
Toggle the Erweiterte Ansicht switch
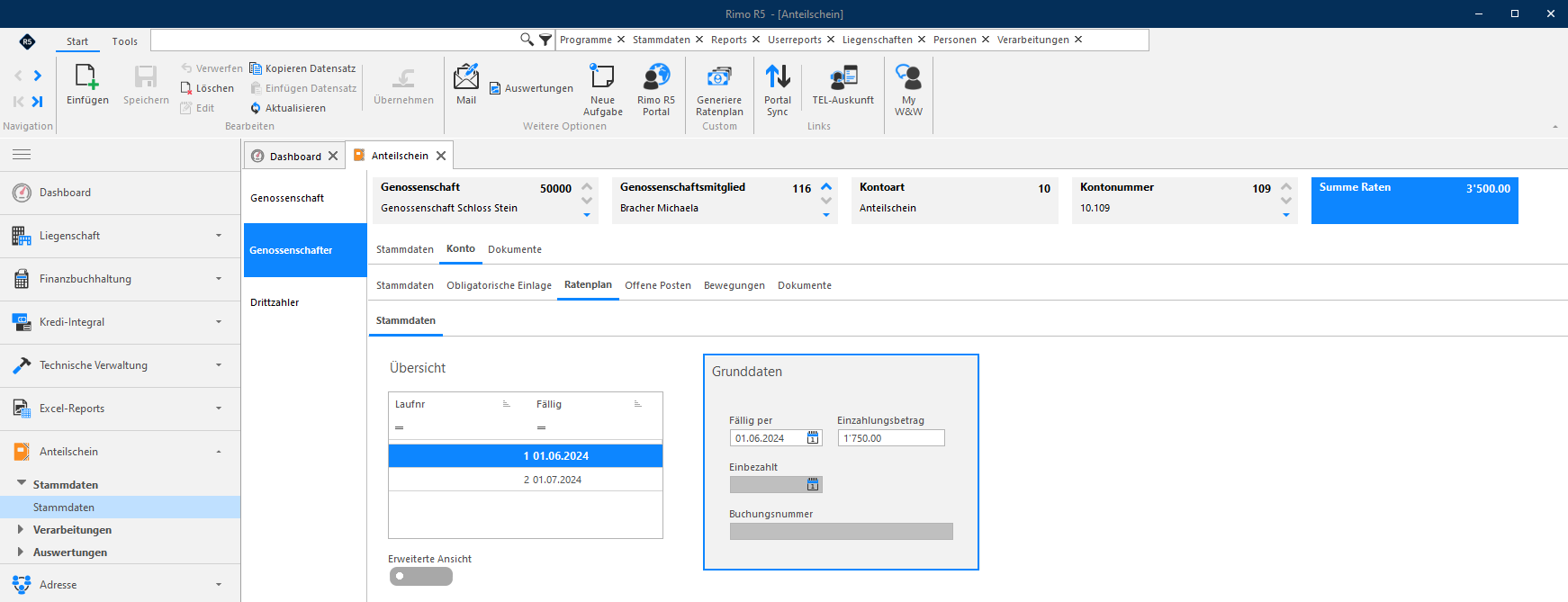(420, 576)
